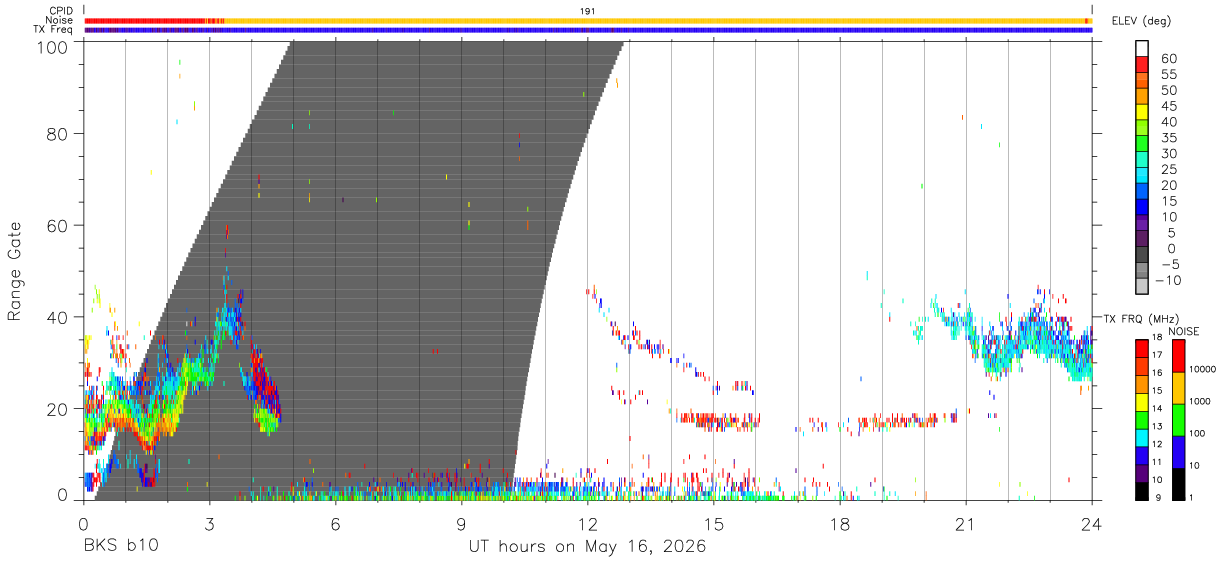Screen dimensions: 1228x567
Task: Click the y-axis tick label '100'
Action: 53,47
